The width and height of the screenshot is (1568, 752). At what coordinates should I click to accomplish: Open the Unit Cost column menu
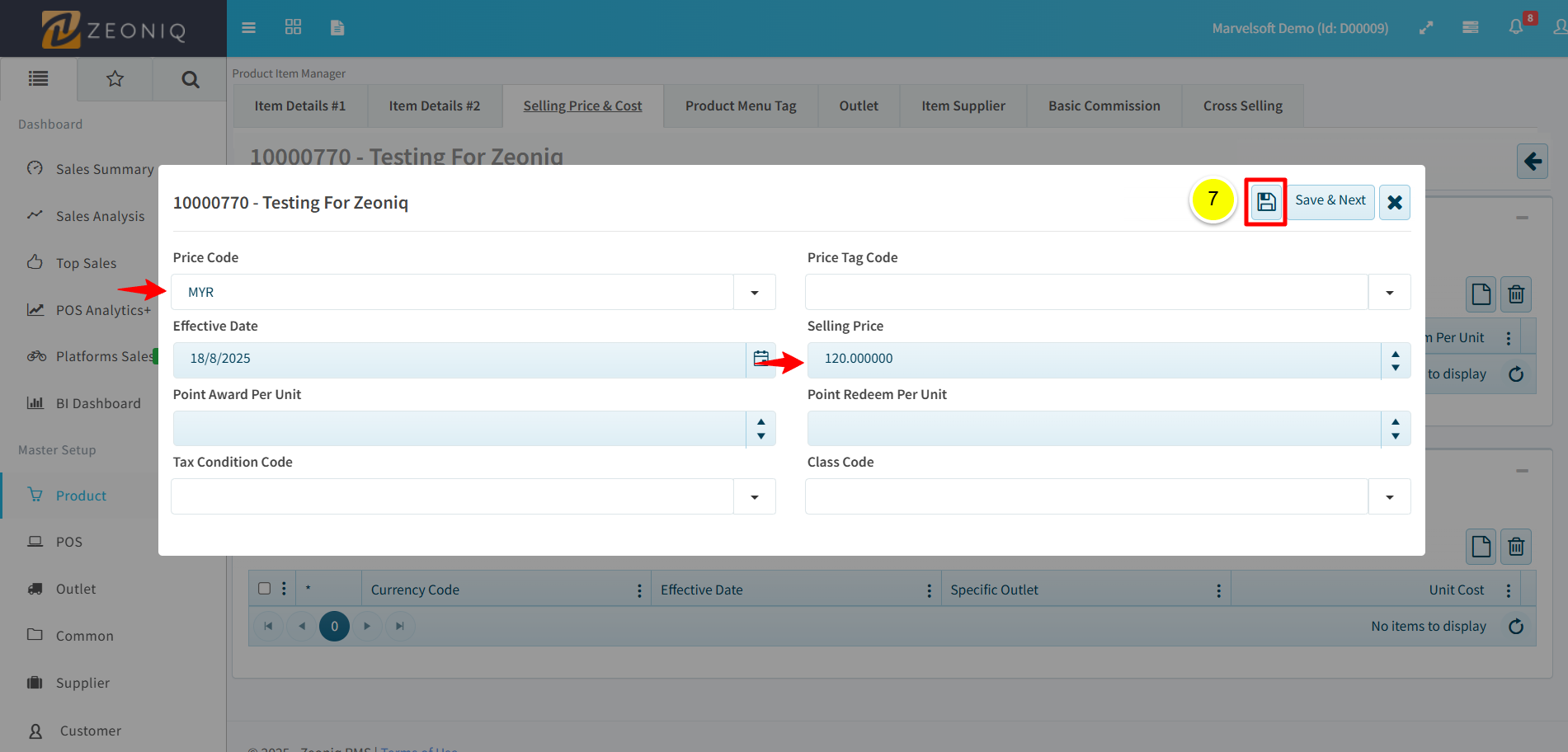point(1509,590)
